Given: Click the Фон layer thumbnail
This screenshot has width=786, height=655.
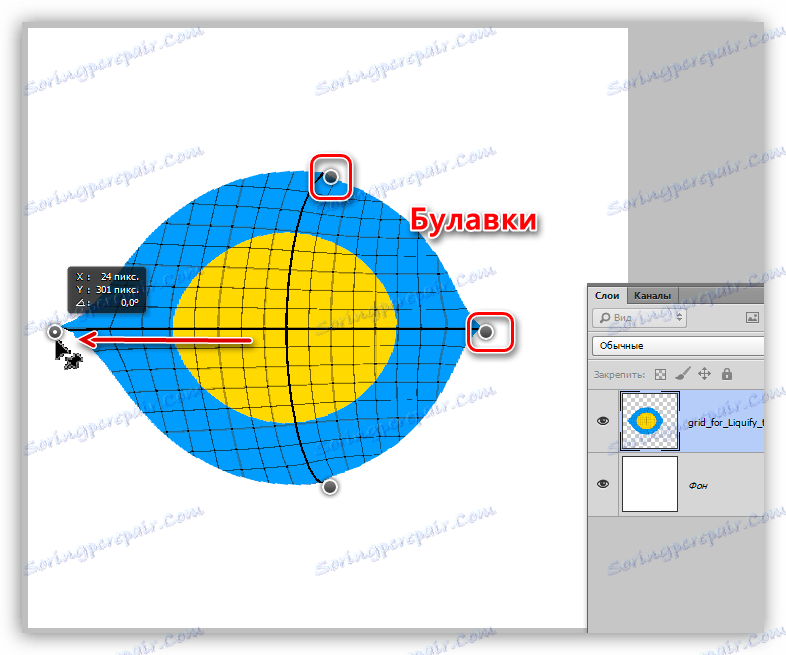Looking at the screenshot, I should click(650, 484).
